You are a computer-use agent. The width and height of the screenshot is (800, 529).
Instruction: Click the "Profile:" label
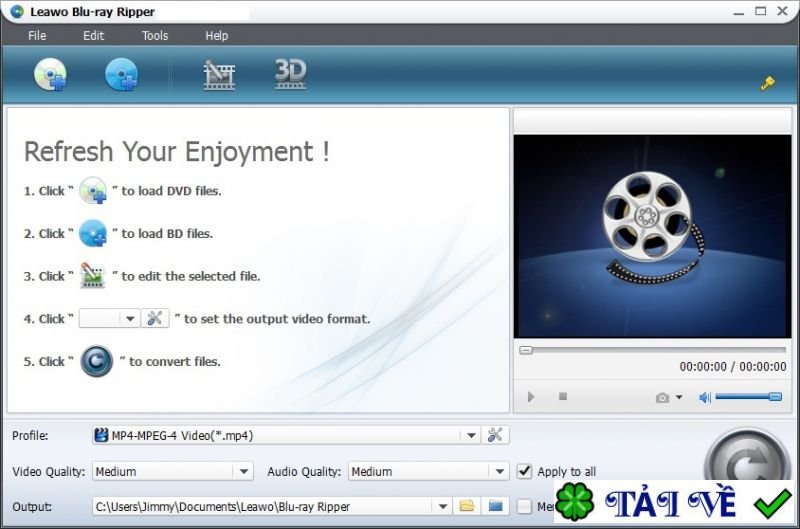pyautogui.click(x=30, y=435)
